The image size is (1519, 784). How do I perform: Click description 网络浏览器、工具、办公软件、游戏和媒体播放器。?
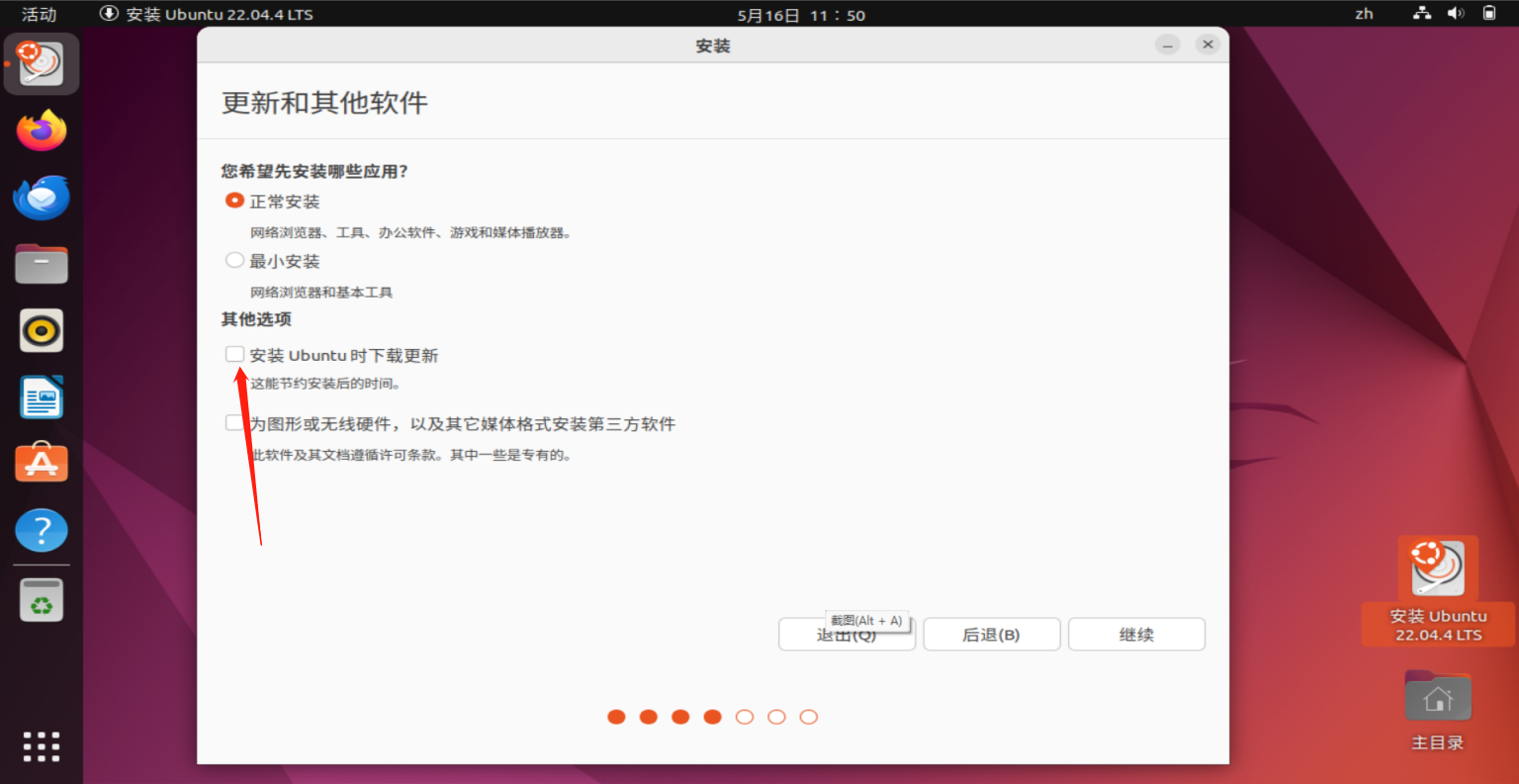tap(411, 233)
